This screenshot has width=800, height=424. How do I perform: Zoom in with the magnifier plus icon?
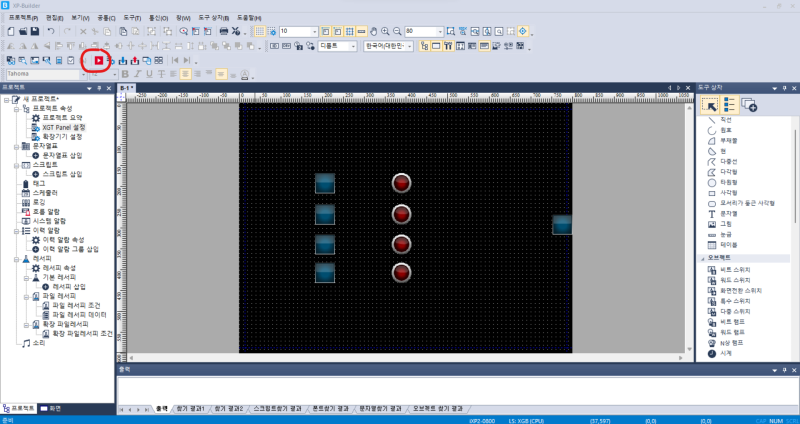click(x=385, y=31)
